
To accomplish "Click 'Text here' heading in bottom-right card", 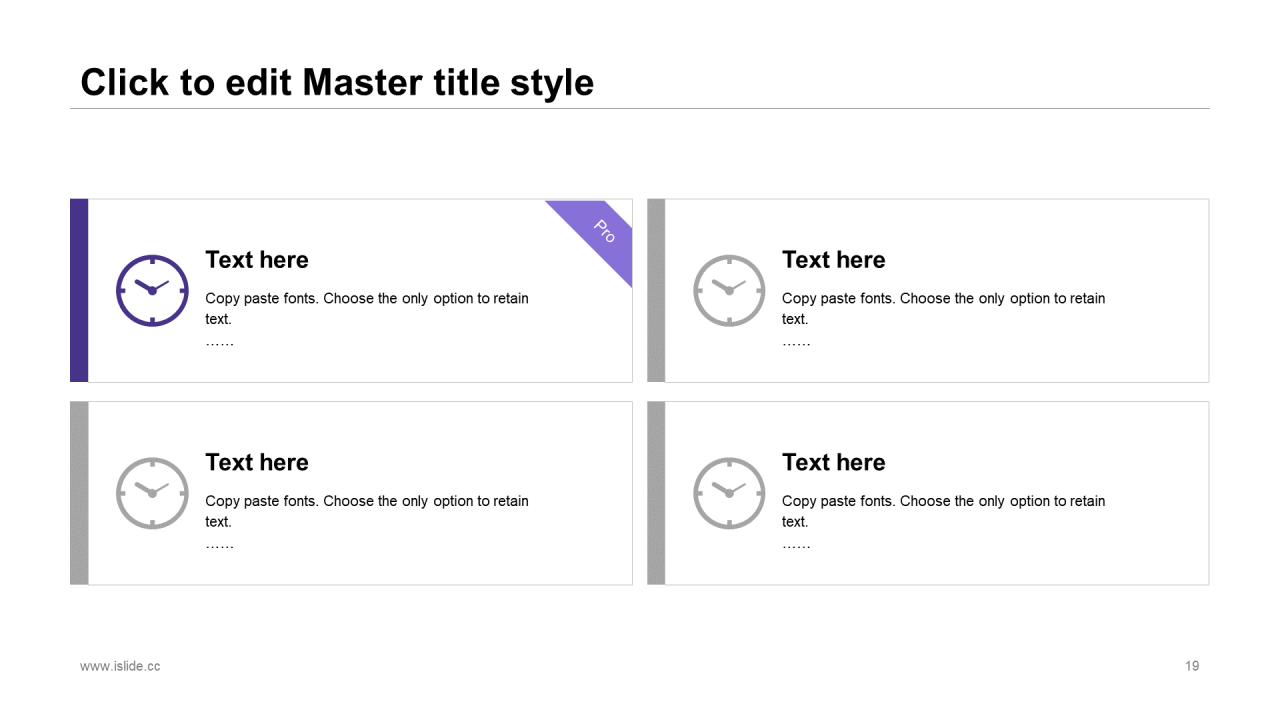I will click(834, 463).
